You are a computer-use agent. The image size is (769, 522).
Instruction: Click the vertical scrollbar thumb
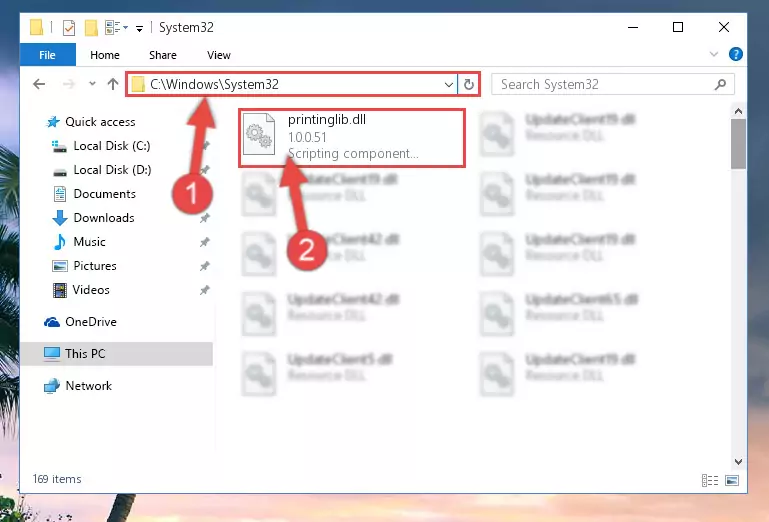[738, 144]
